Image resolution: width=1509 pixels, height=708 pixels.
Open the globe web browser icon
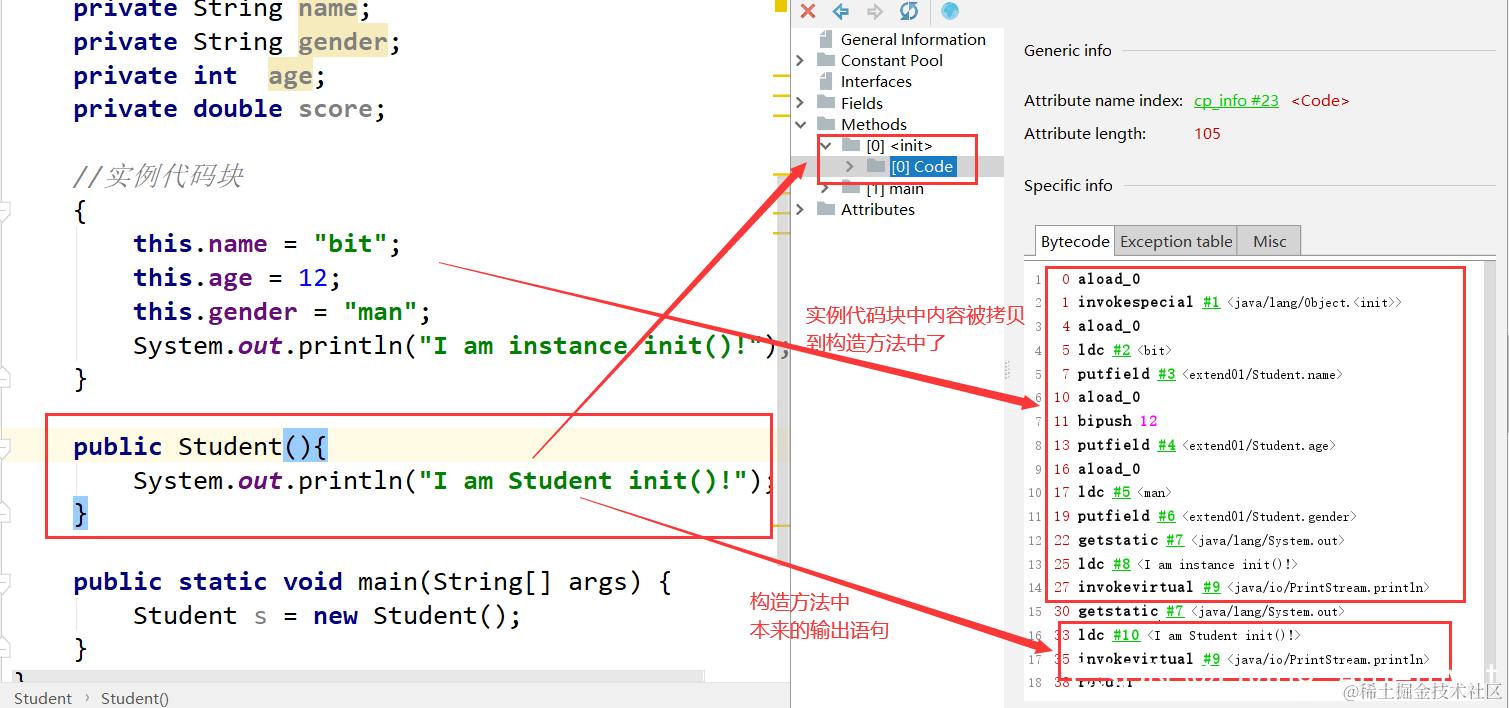(x=950, y=11)
